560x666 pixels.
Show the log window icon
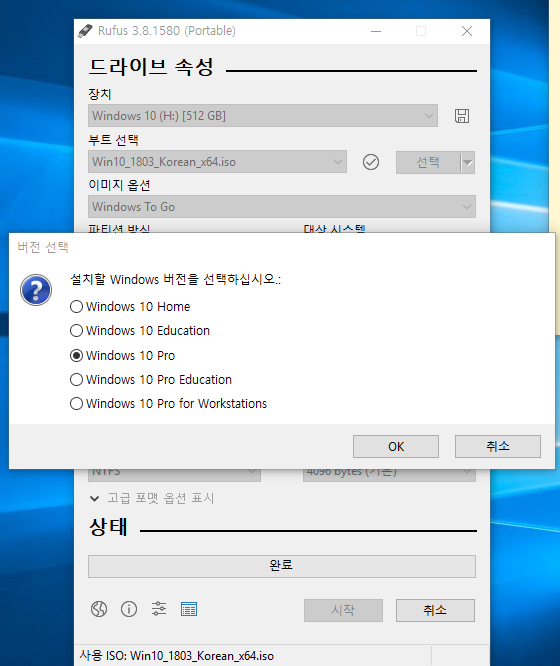click(189, 609)
